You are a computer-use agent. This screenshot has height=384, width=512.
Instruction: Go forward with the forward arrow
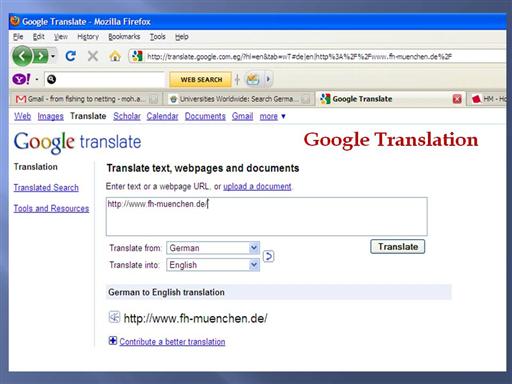(41, 56)
